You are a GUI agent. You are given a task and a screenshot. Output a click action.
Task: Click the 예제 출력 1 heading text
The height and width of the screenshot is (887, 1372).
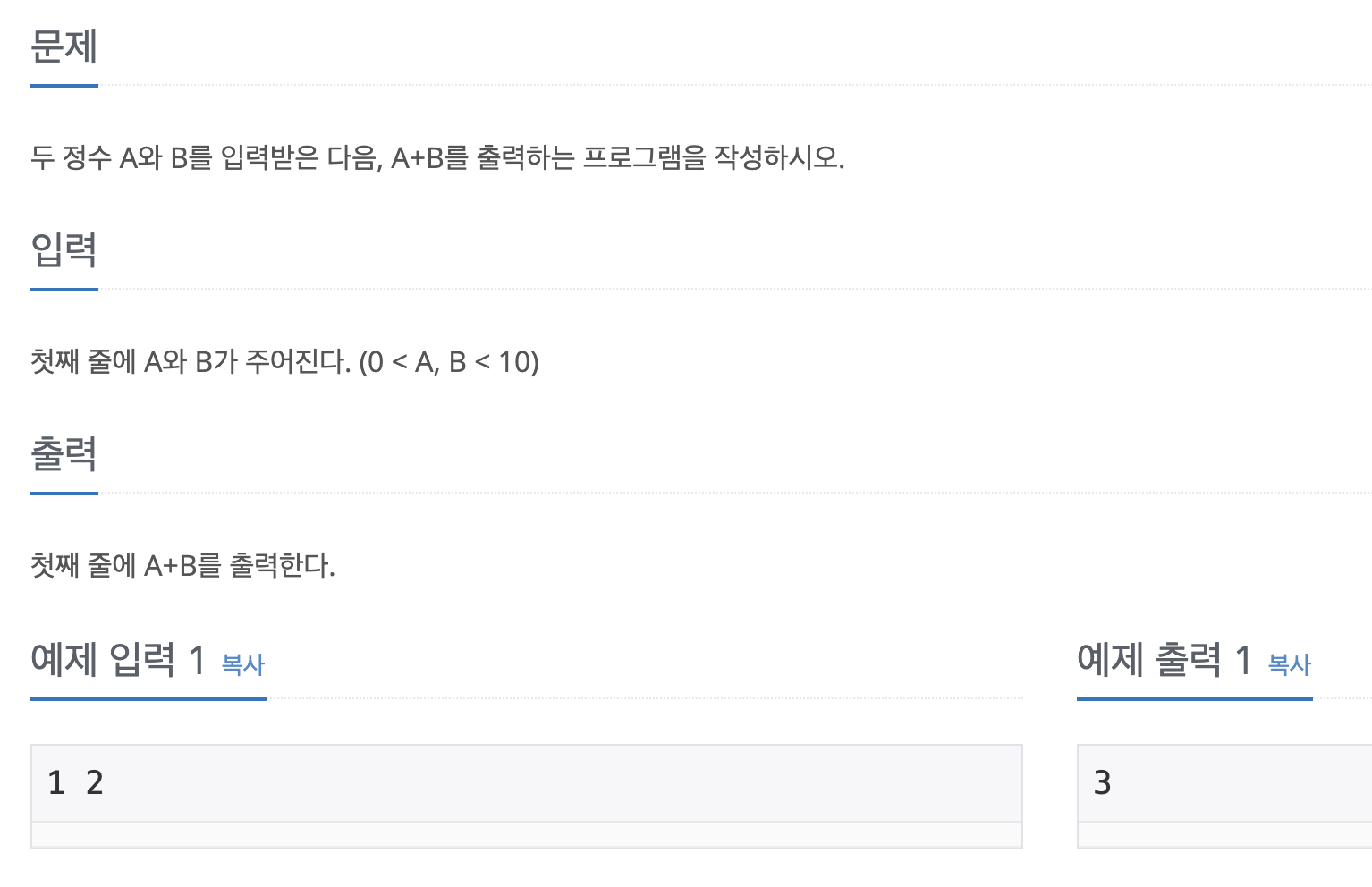1164,660
